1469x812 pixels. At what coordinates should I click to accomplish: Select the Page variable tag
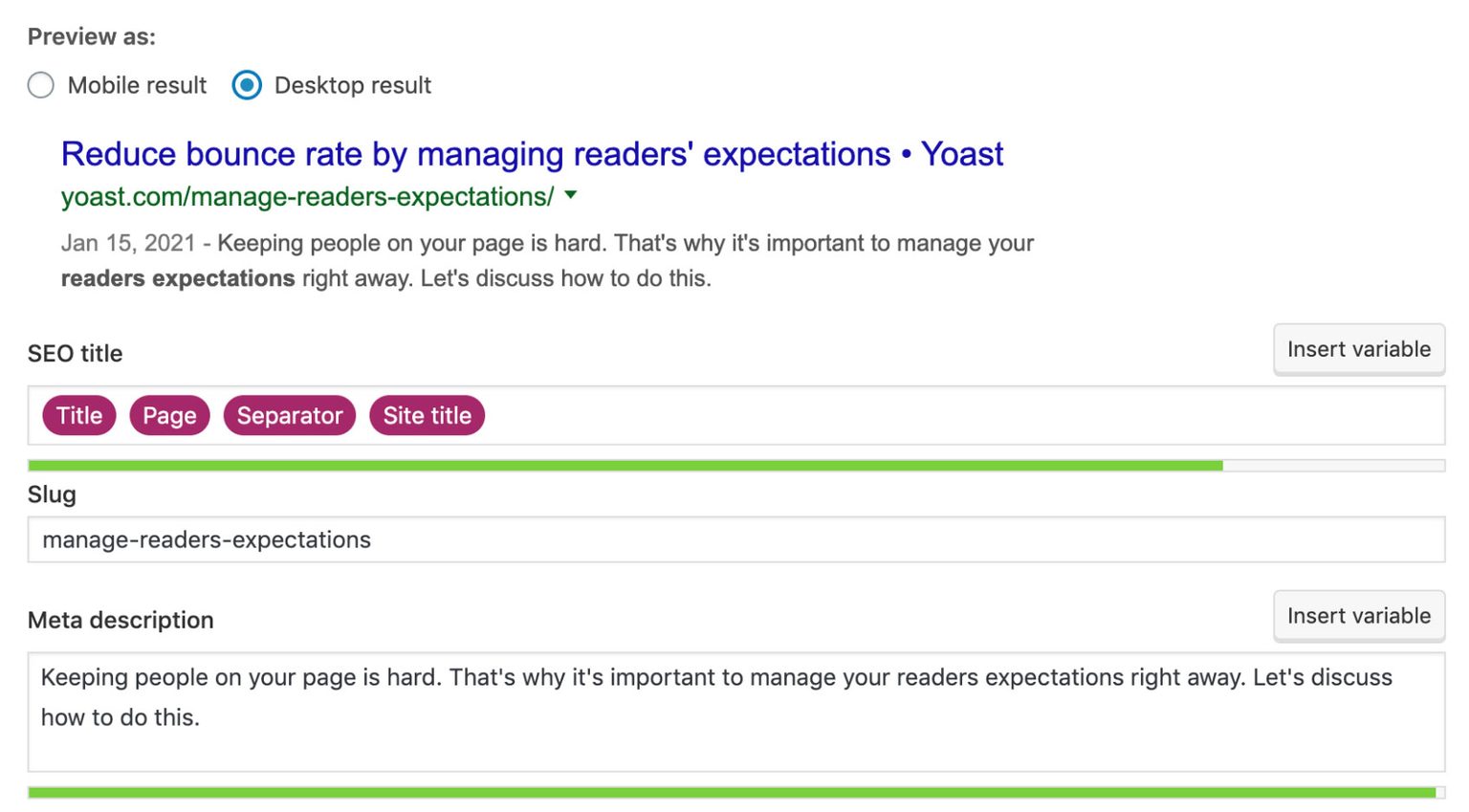tap(169, 416)
